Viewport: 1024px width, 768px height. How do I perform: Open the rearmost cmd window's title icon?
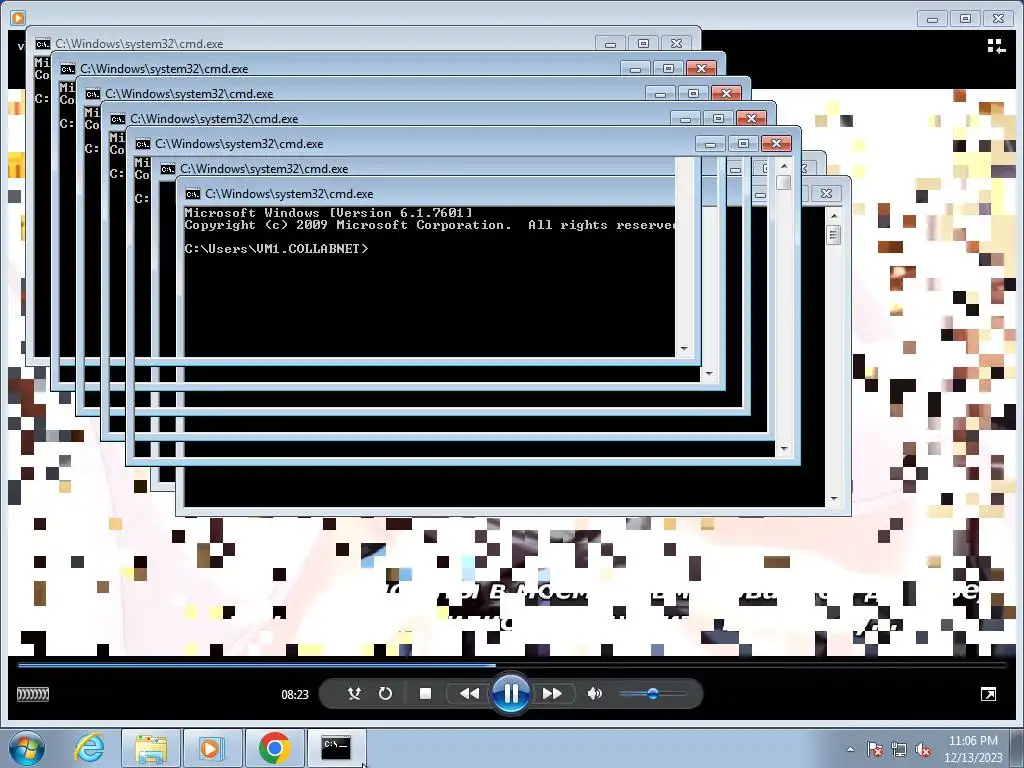pos(42,44)
